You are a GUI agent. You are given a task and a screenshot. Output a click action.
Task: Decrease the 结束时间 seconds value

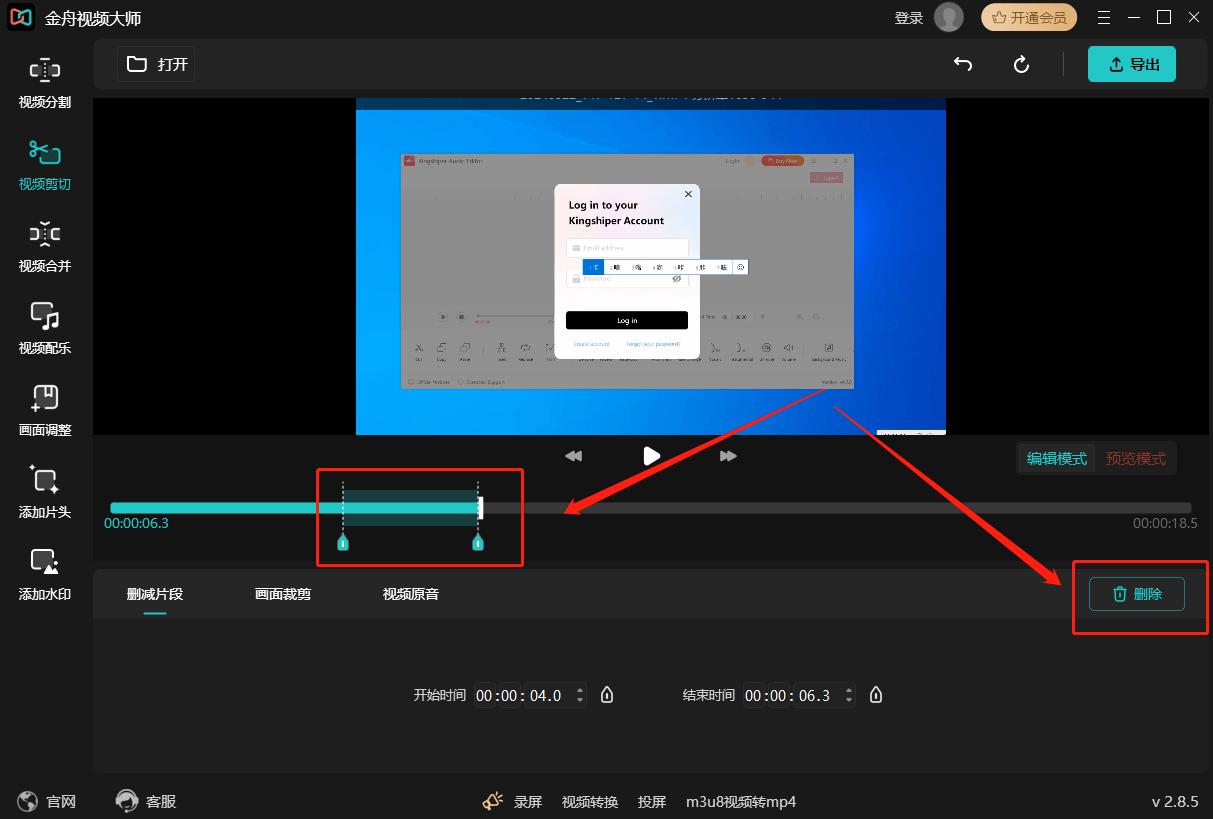click(x=850, y=701)
